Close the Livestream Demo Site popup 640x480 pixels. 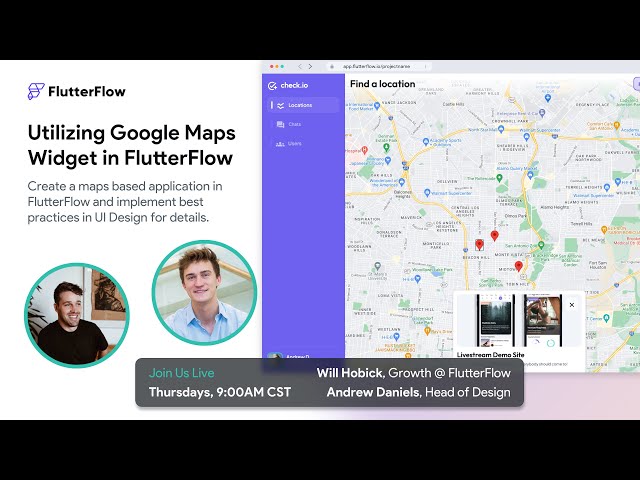coord(572,305)
